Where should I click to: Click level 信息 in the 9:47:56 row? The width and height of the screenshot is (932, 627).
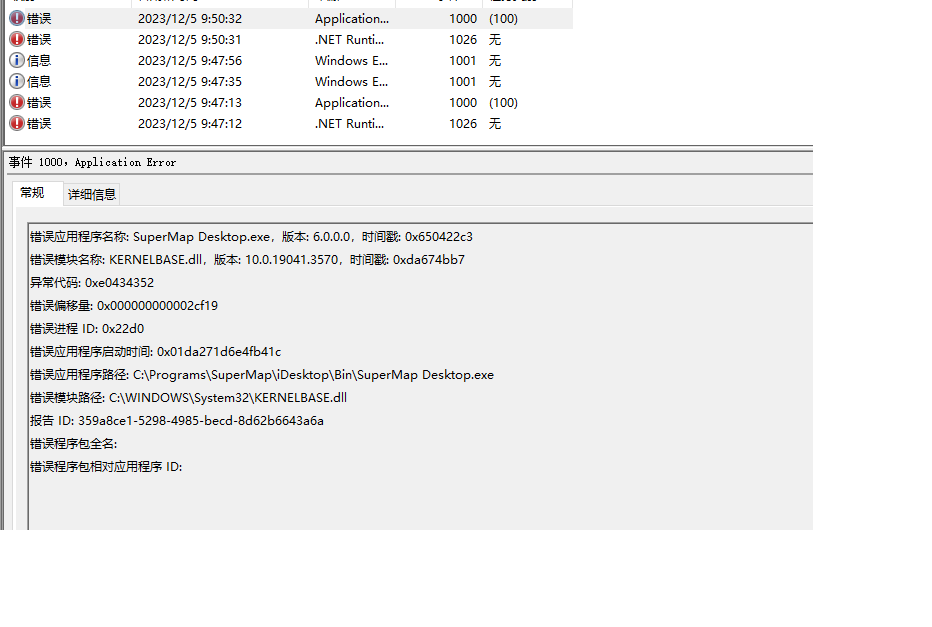pyautogui.click(x=39, y=61)
